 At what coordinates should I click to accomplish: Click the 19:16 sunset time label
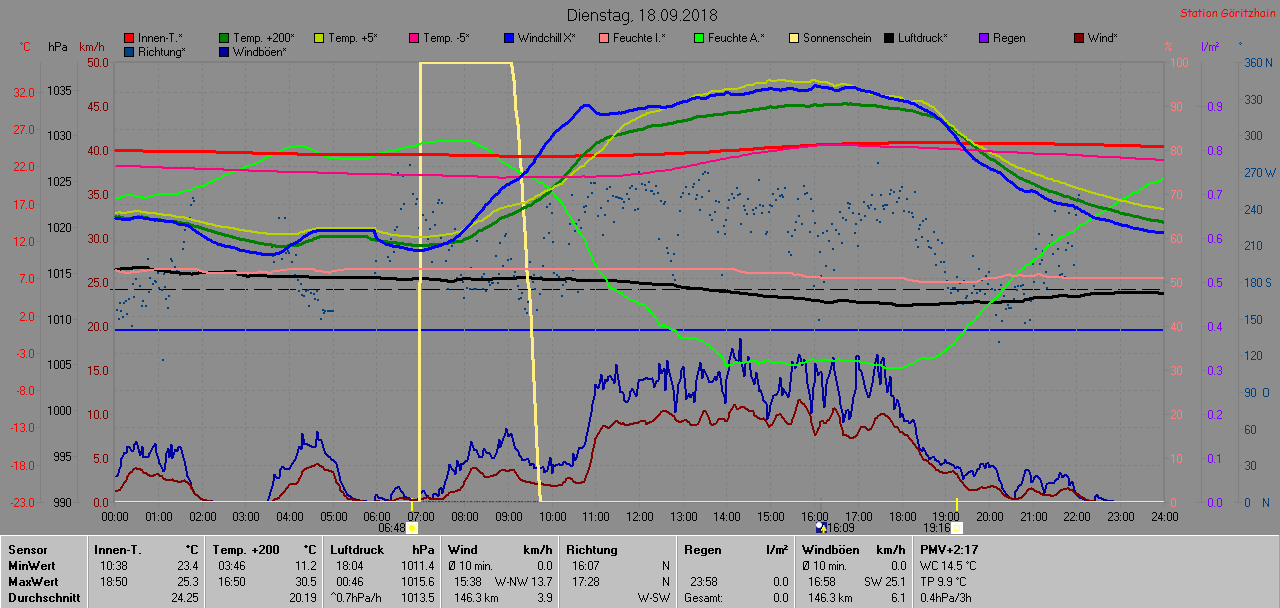coord(936,528)
